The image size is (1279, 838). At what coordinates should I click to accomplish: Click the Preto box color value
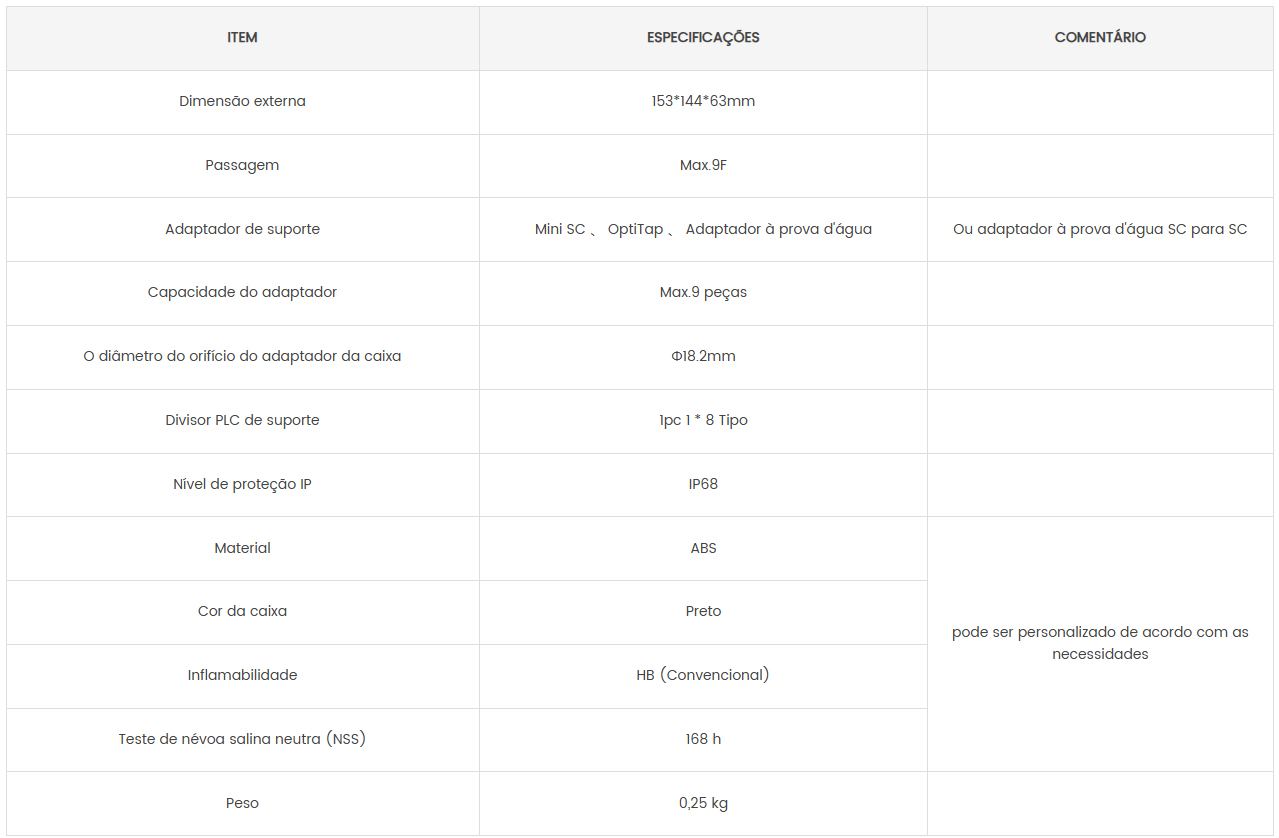(703, 611)
